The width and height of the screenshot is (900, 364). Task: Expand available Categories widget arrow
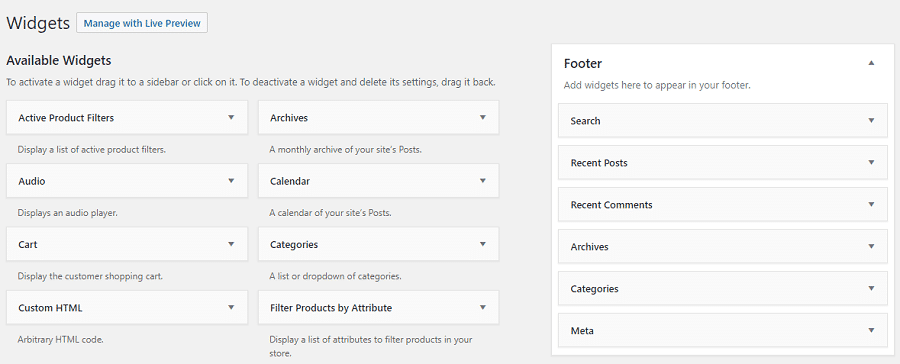click(483, 244)
